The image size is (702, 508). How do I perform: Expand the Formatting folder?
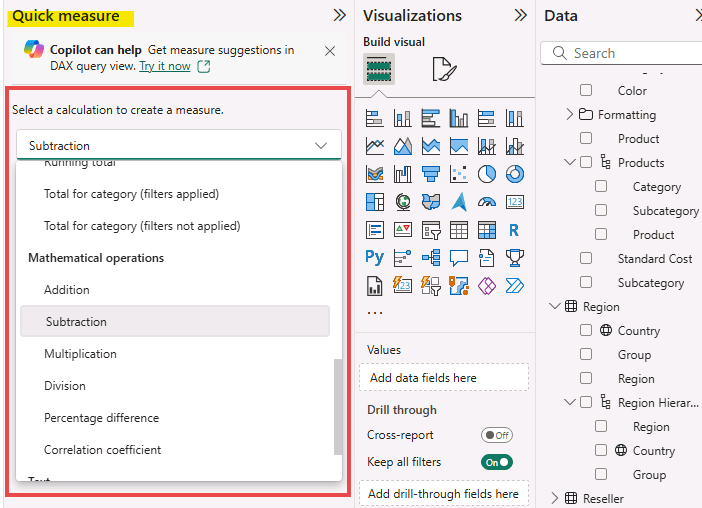click(570, 115)
